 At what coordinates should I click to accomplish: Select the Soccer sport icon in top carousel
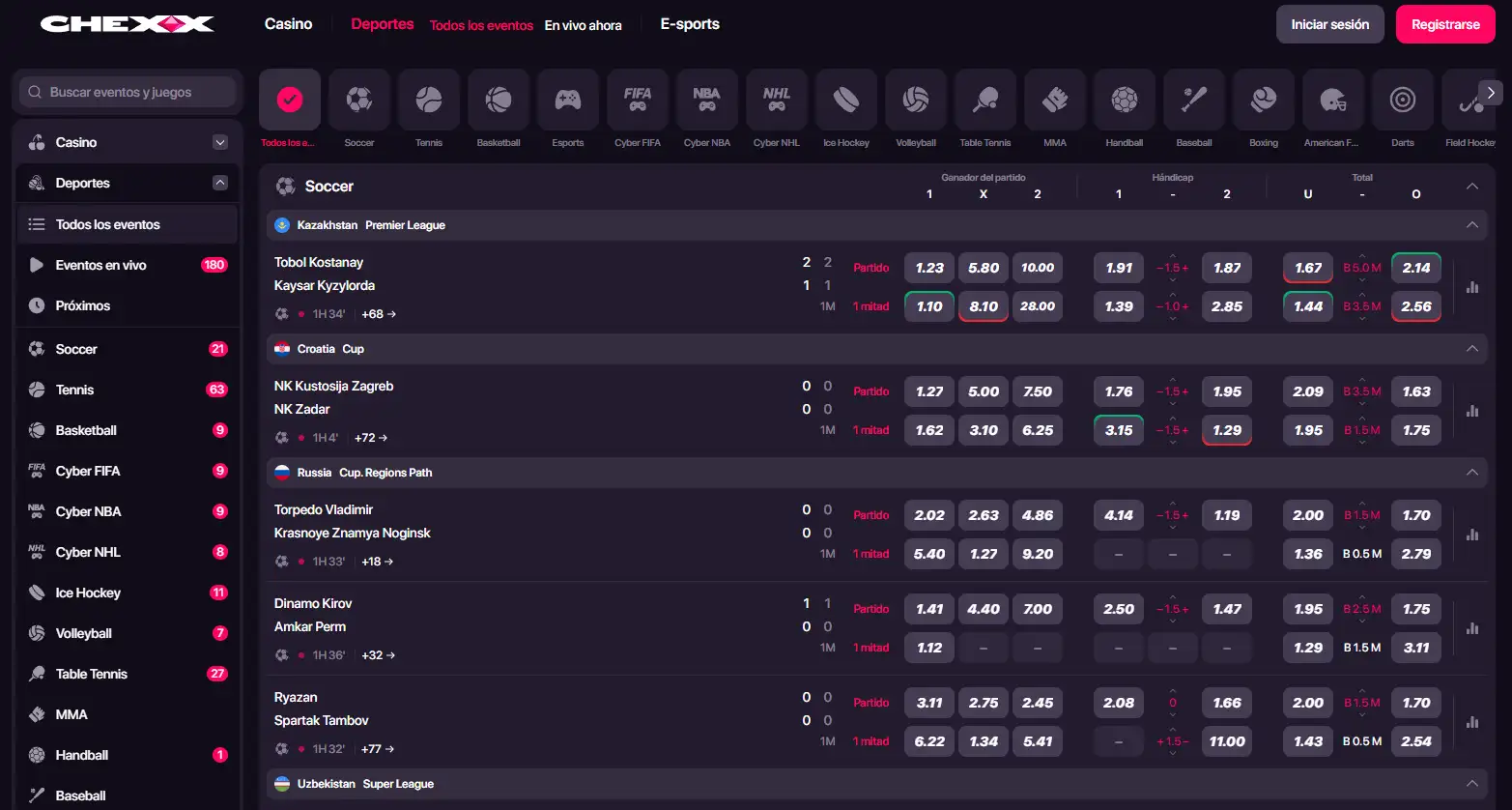pyautogui.click(x=359, y=100)
